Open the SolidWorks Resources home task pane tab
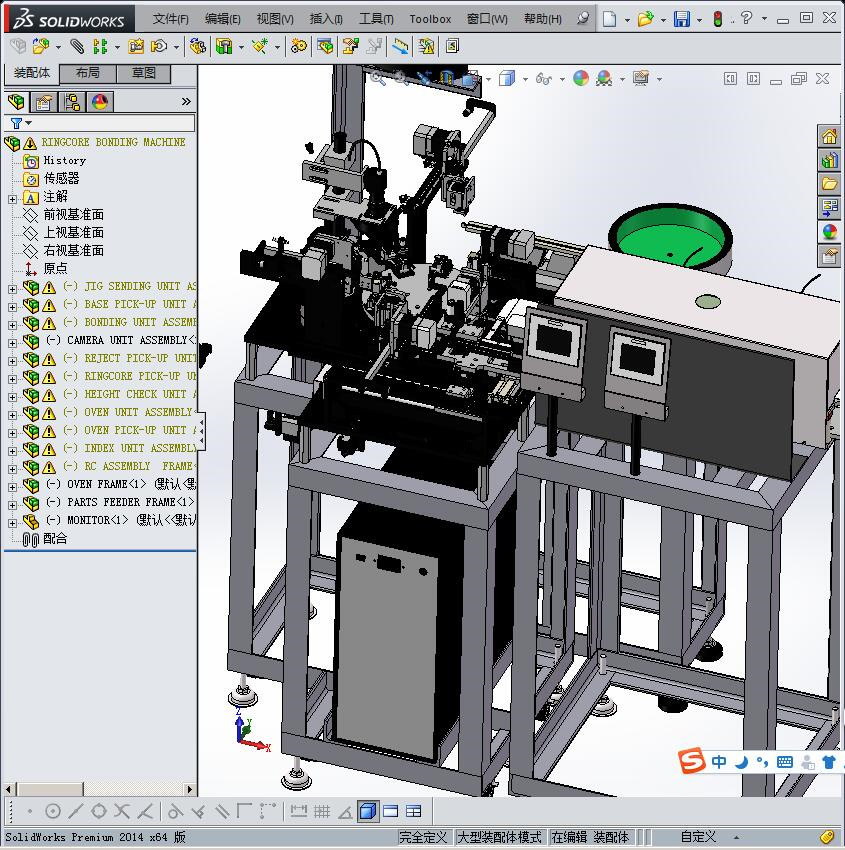Viewport: 845px width, 850px height. [x=829, y=137]
